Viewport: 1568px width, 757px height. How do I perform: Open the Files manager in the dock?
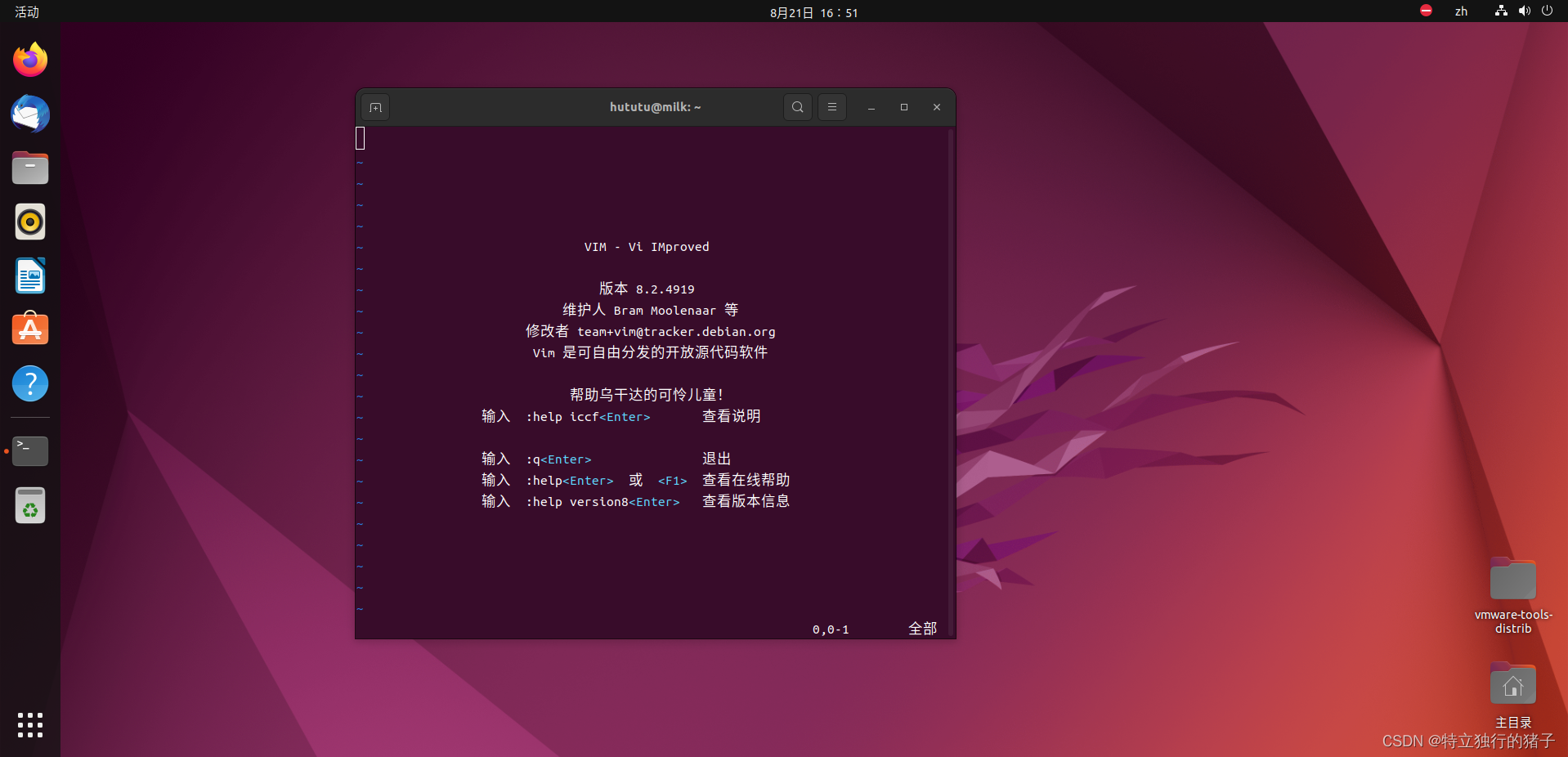pyautogui.click(x=30, y=168)
